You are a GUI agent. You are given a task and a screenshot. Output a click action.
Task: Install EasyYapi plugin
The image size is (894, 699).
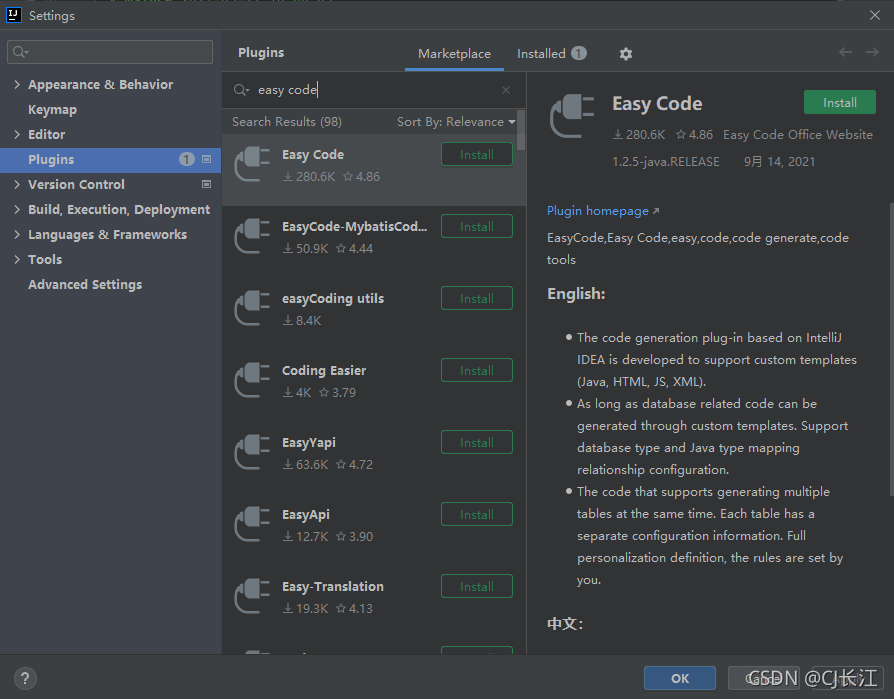pyautogui.click(x=477, y=442)
